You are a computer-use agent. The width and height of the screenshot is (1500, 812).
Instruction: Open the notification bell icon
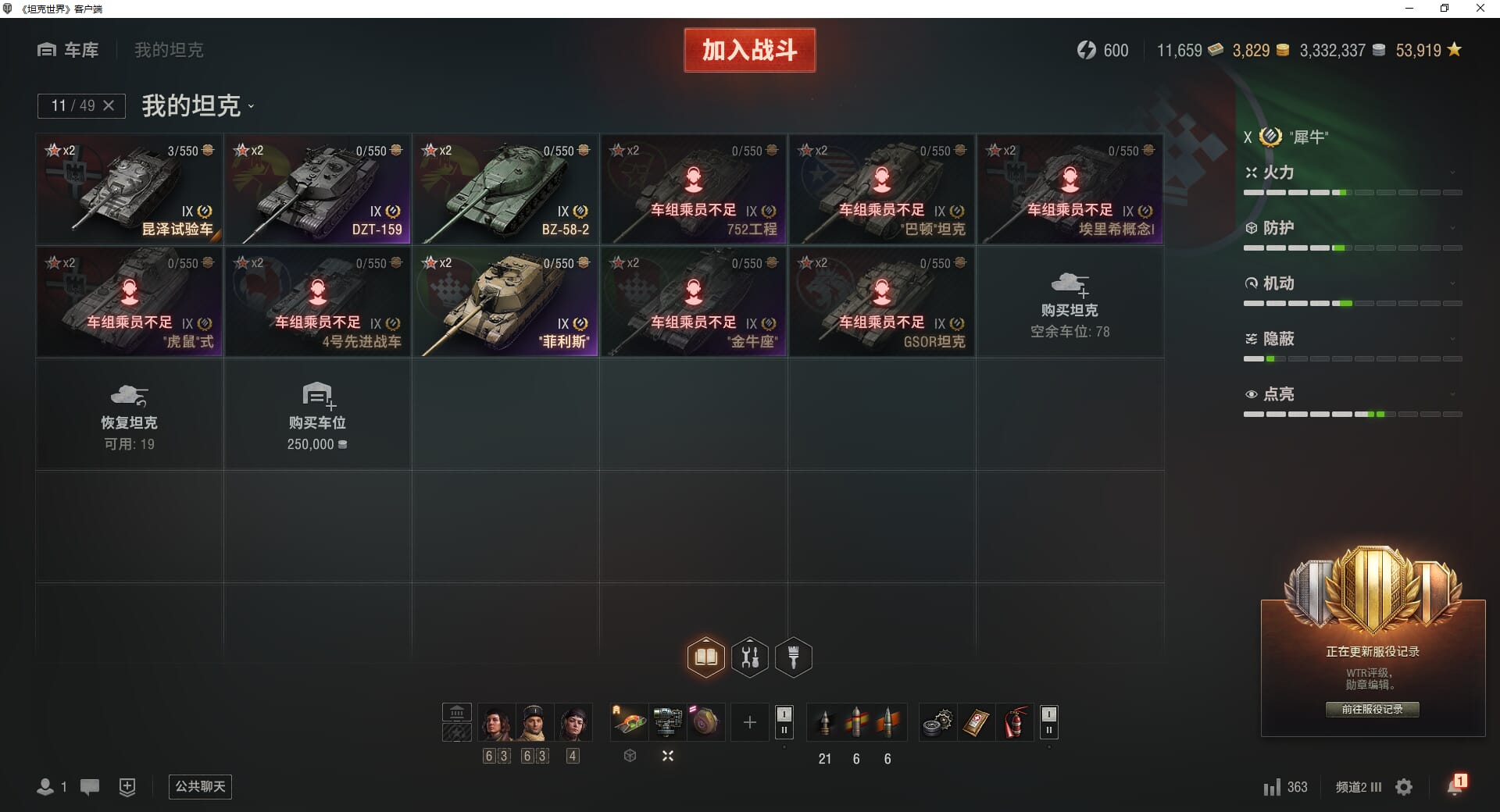(1455, 785)
